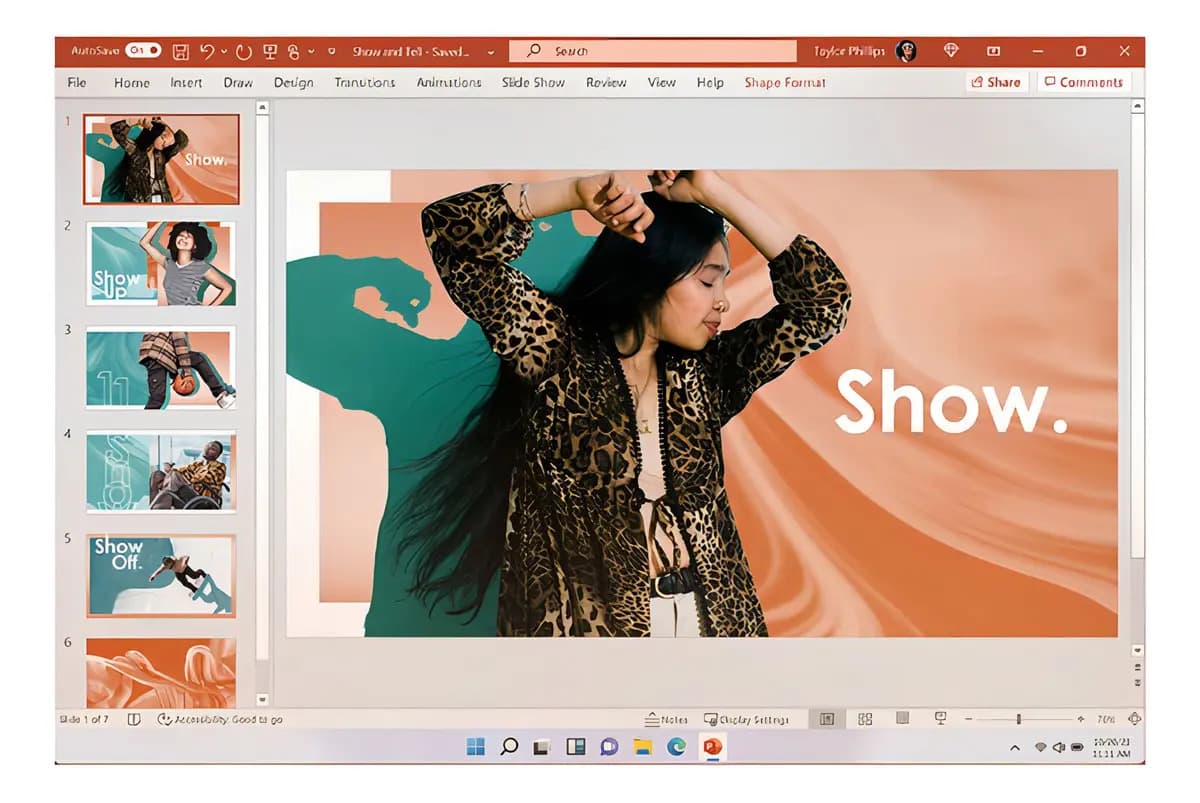Image resolution: width=1200 pixels, height=803 pixels.
Task: Open the Help tab
Action: pos(710,83)
